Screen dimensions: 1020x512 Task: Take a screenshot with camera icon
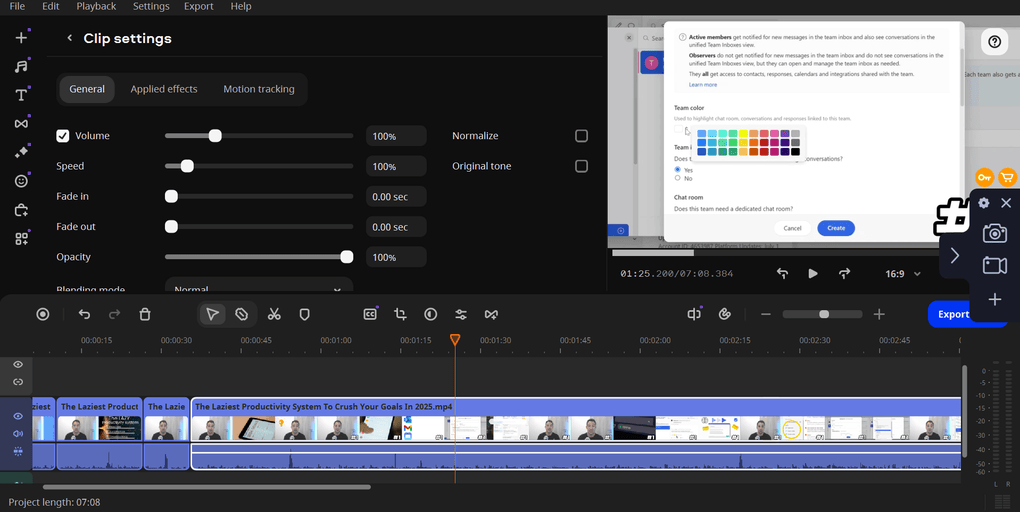click(x=995, y=233)
